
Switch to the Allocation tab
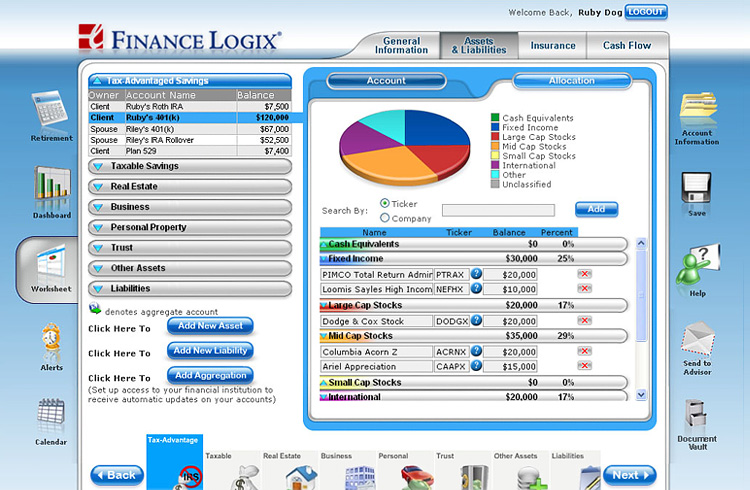572,81
